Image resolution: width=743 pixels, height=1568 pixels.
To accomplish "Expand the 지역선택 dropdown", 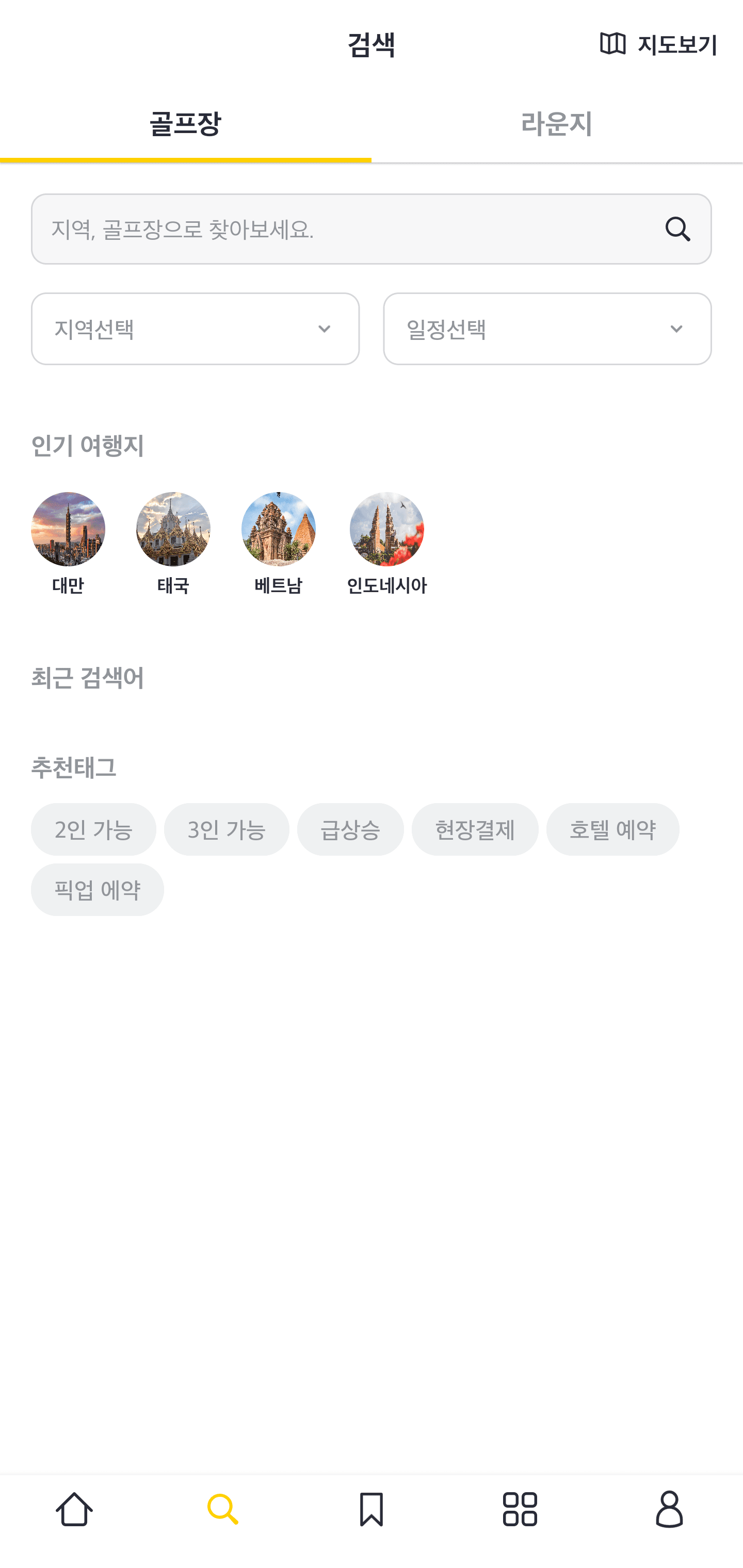I will tap(195, 329).
